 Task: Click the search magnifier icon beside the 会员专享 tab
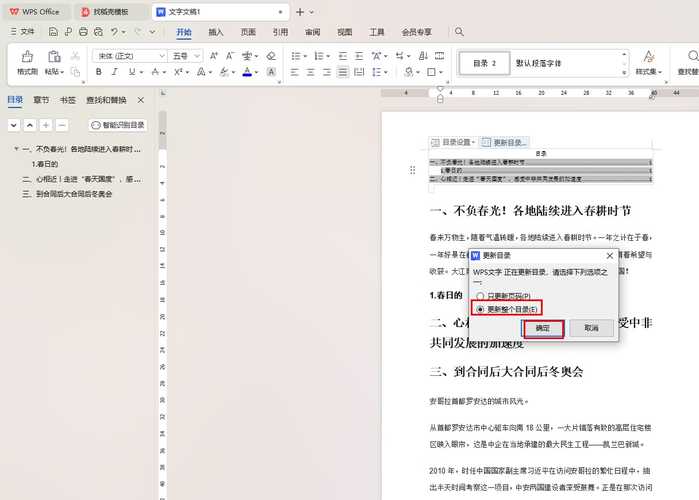(x=459, y=32)
